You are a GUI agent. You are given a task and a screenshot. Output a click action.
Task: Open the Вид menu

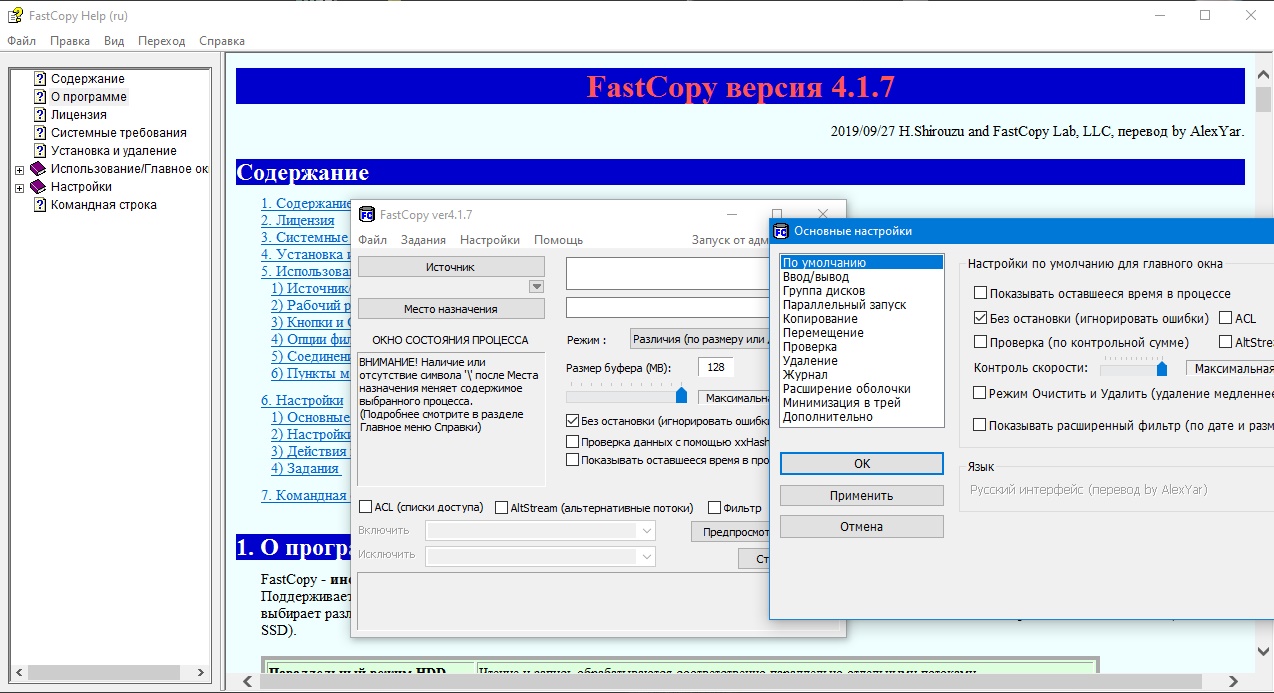[x=114, y=41]
